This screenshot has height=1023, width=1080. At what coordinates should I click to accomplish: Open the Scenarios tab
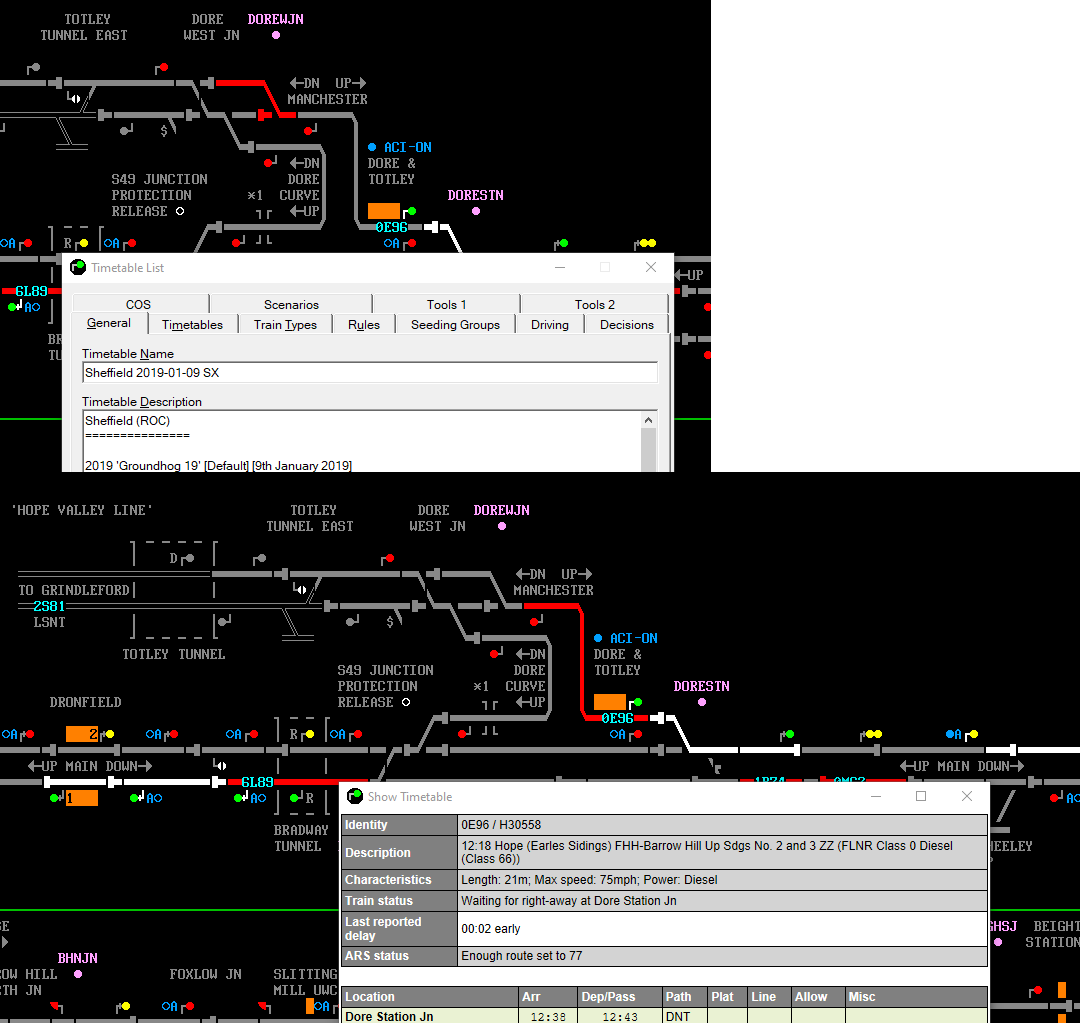(x=291, y=304)
